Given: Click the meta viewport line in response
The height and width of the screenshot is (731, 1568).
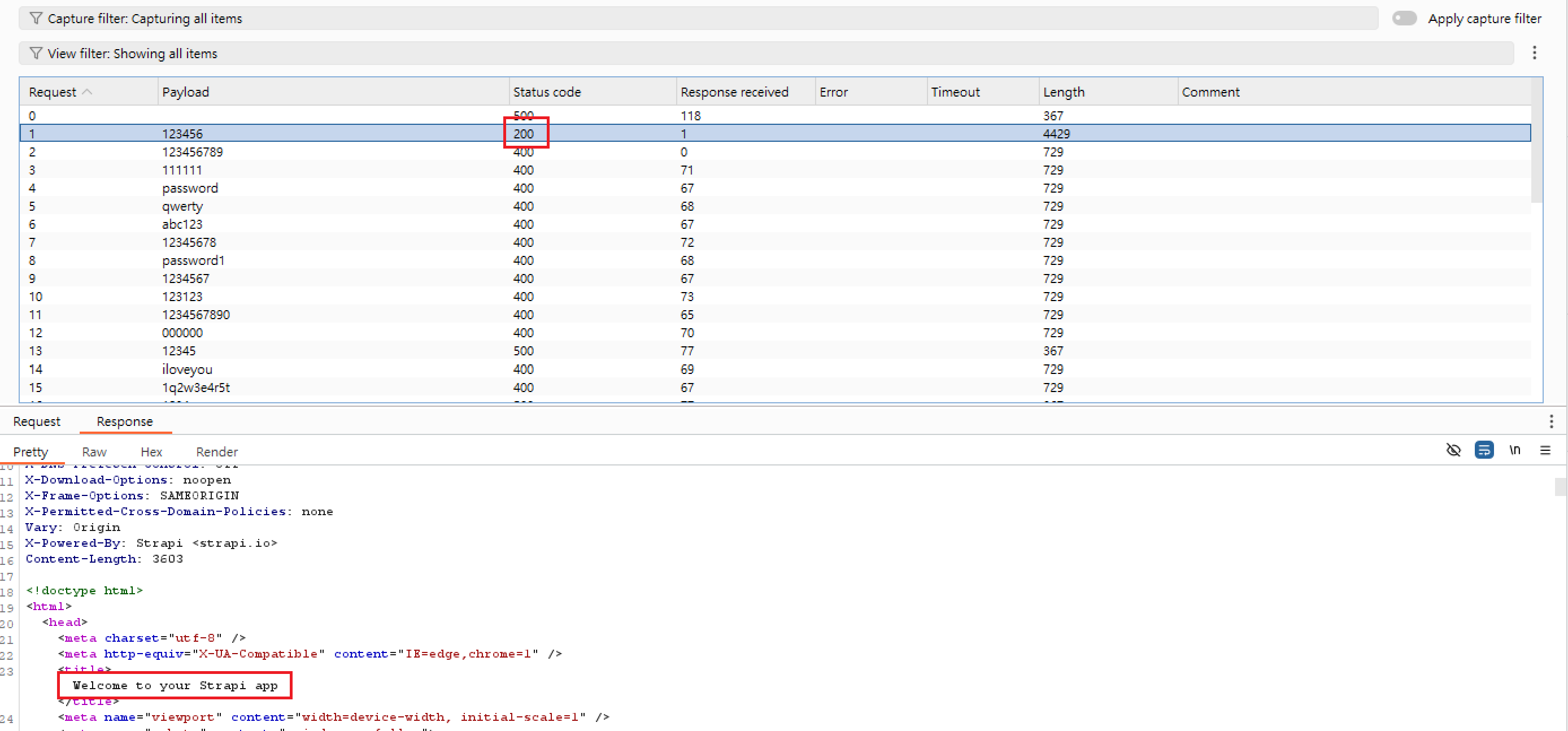Looking at the screenshot, I should (x=334, y=717).
